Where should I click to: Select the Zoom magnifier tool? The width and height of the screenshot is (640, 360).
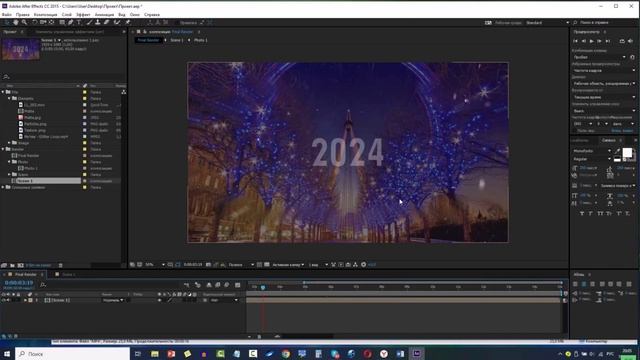pos(24,22)
